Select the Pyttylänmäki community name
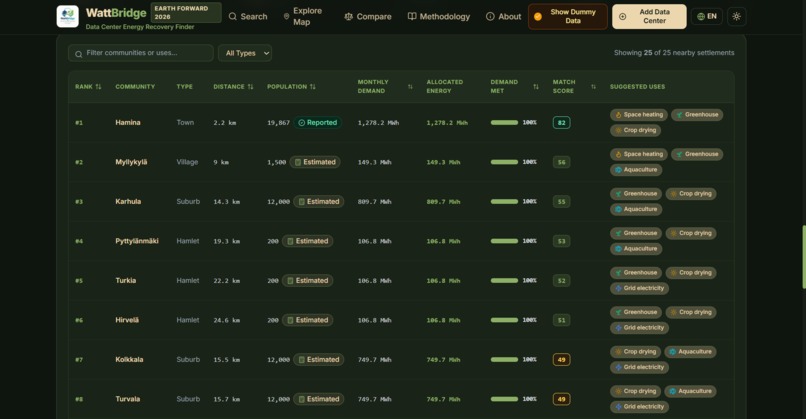 pyautogui.click(x=137, y=241)
